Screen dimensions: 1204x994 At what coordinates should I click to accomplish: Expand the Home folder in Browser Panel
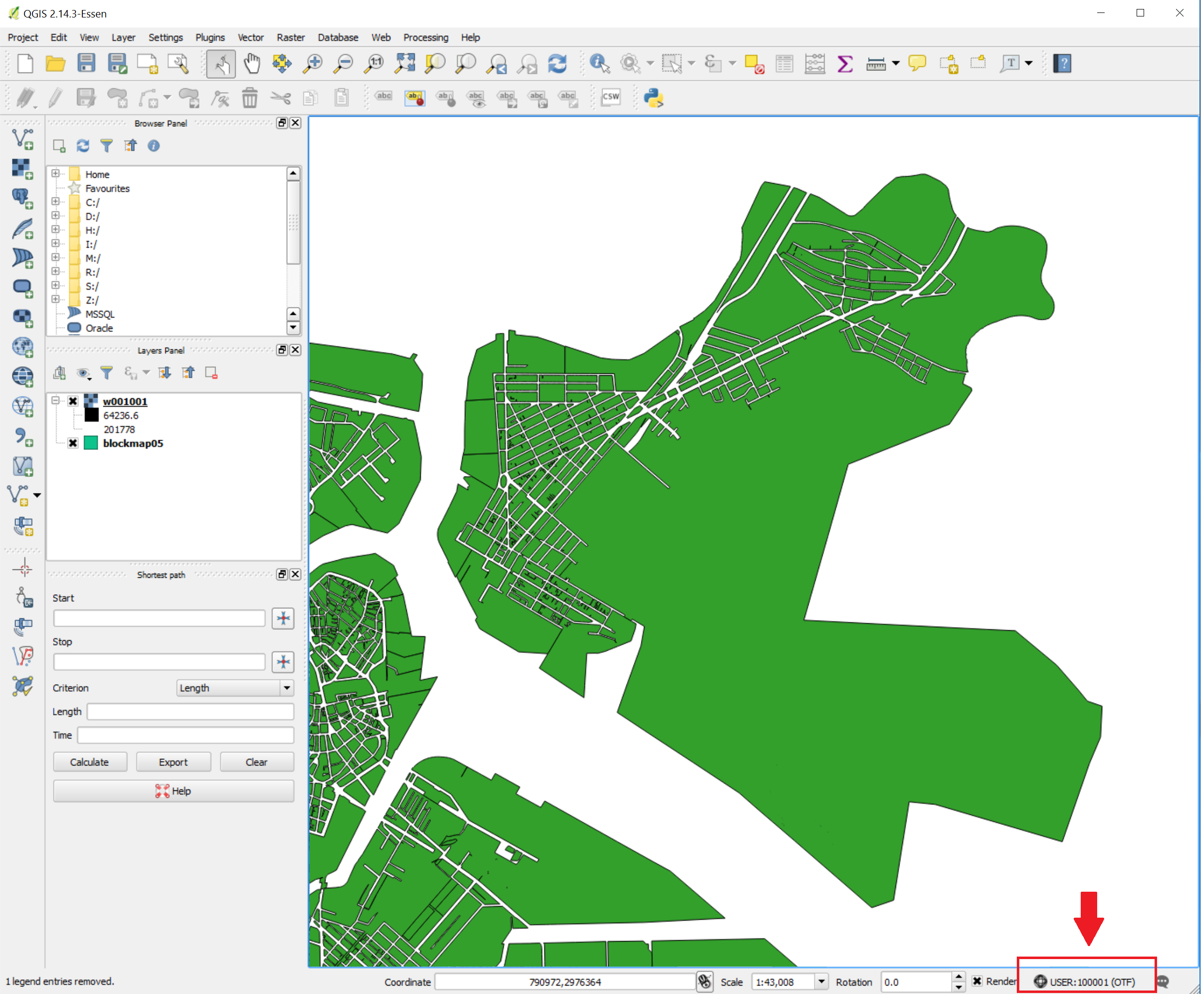pos(55,174)
